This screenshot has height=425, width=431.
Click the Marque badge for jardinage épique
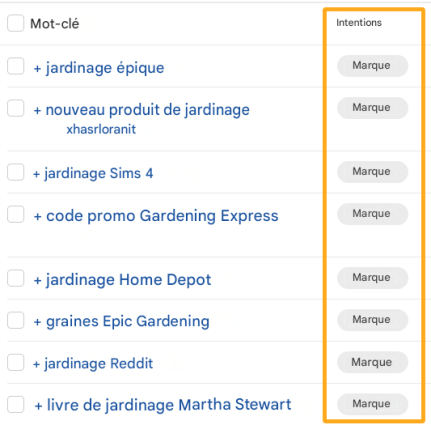point(373,66)
